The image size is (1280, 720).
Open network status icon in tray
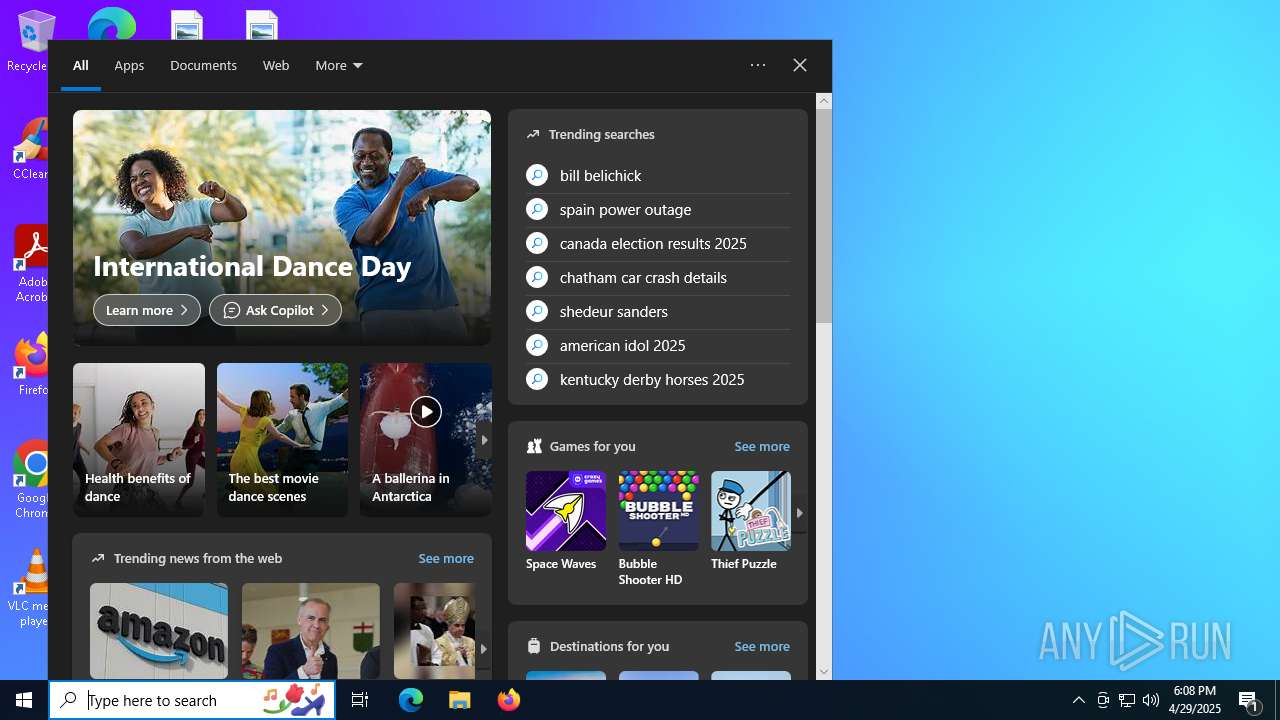point(1127,700)
